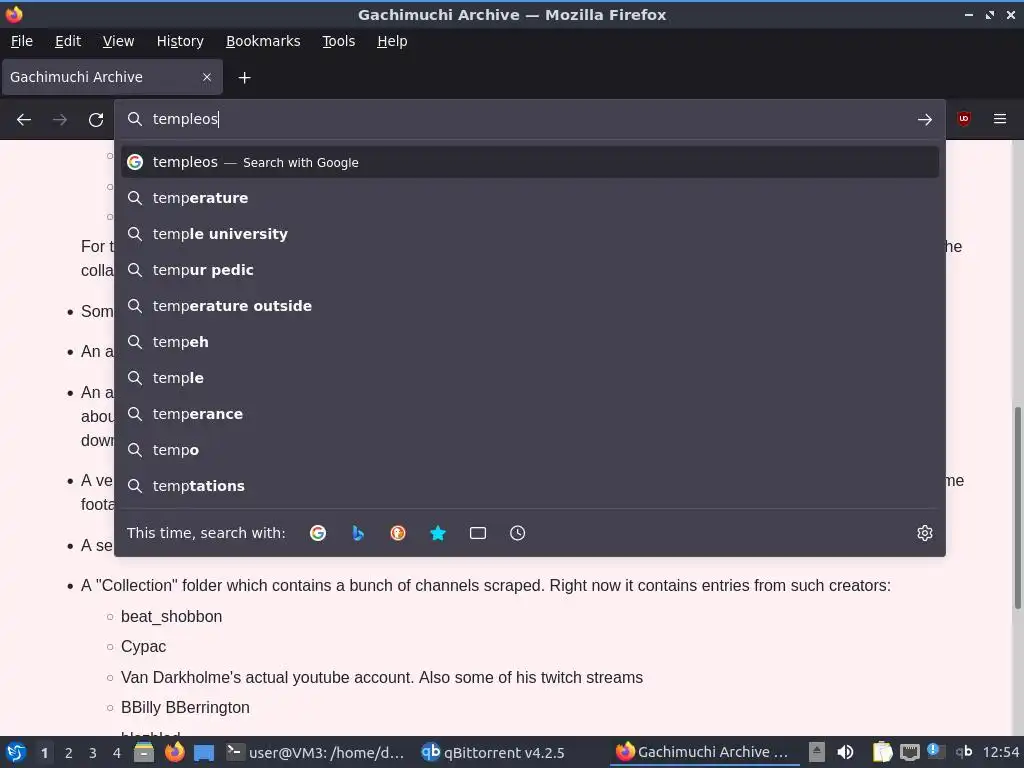Open the volume control tray icon
Viewport: 1024px width, 768px height.
click(x=845, y=752)
